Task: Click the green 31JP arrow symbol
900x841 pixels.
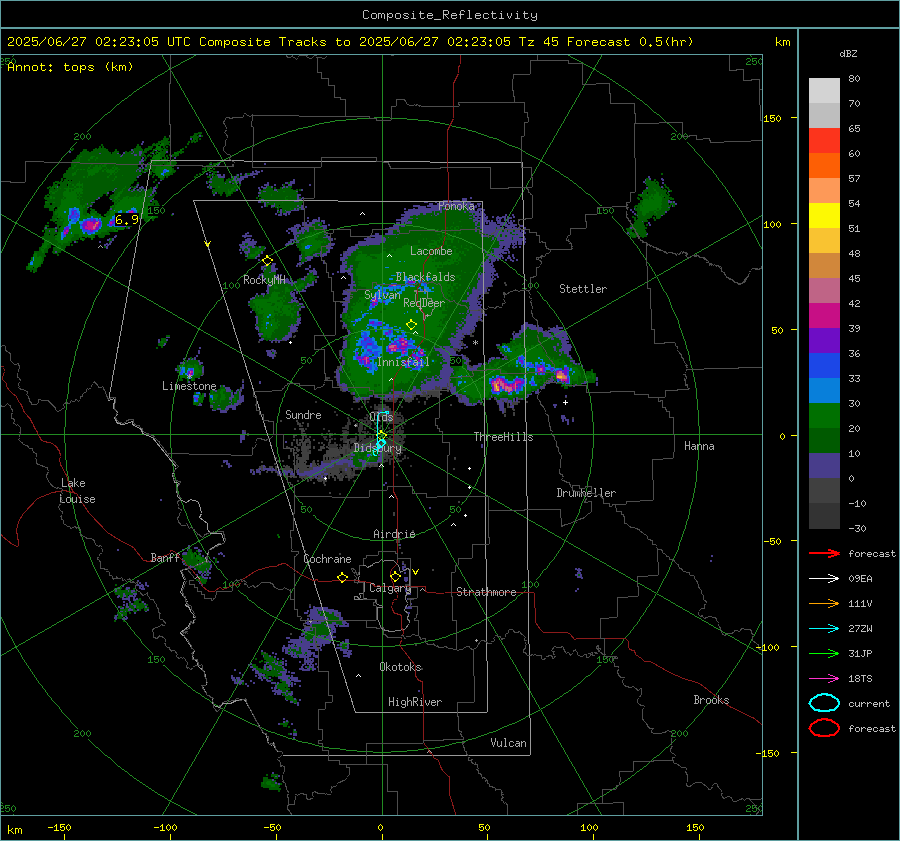Action: tap(824, 653)
